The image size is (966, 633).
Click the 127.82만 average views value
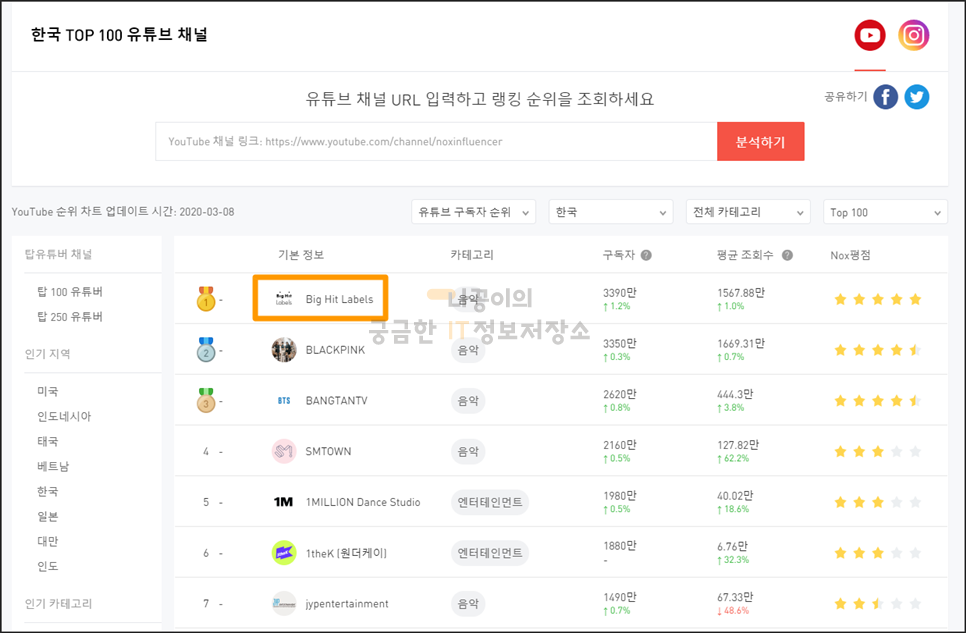click(x=738, y=445)
